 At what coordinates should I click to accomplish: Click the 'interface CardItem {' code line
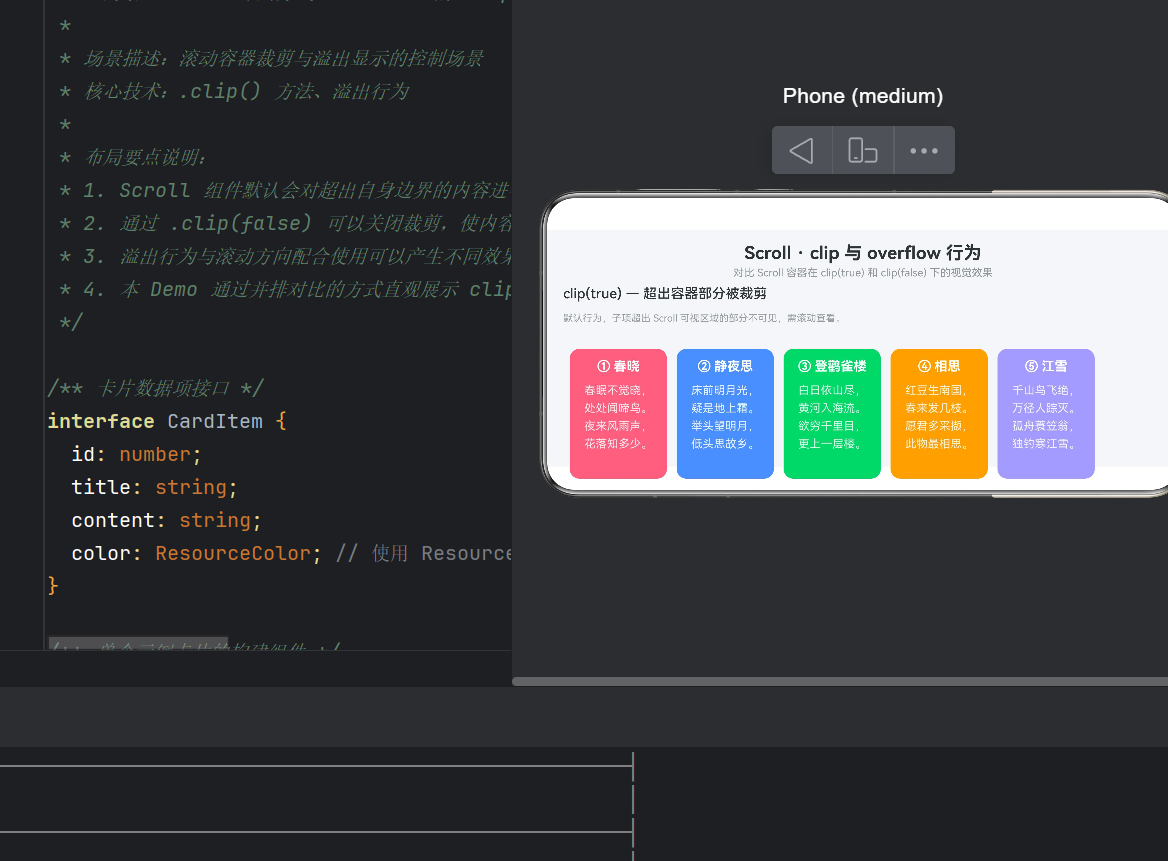pos(167,422)
